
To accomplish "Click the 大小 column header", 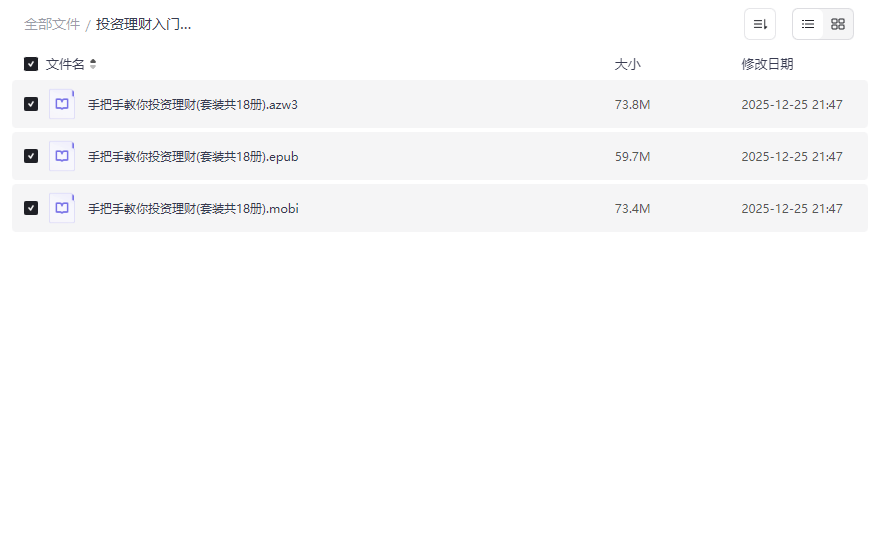I will pos(627,64).
